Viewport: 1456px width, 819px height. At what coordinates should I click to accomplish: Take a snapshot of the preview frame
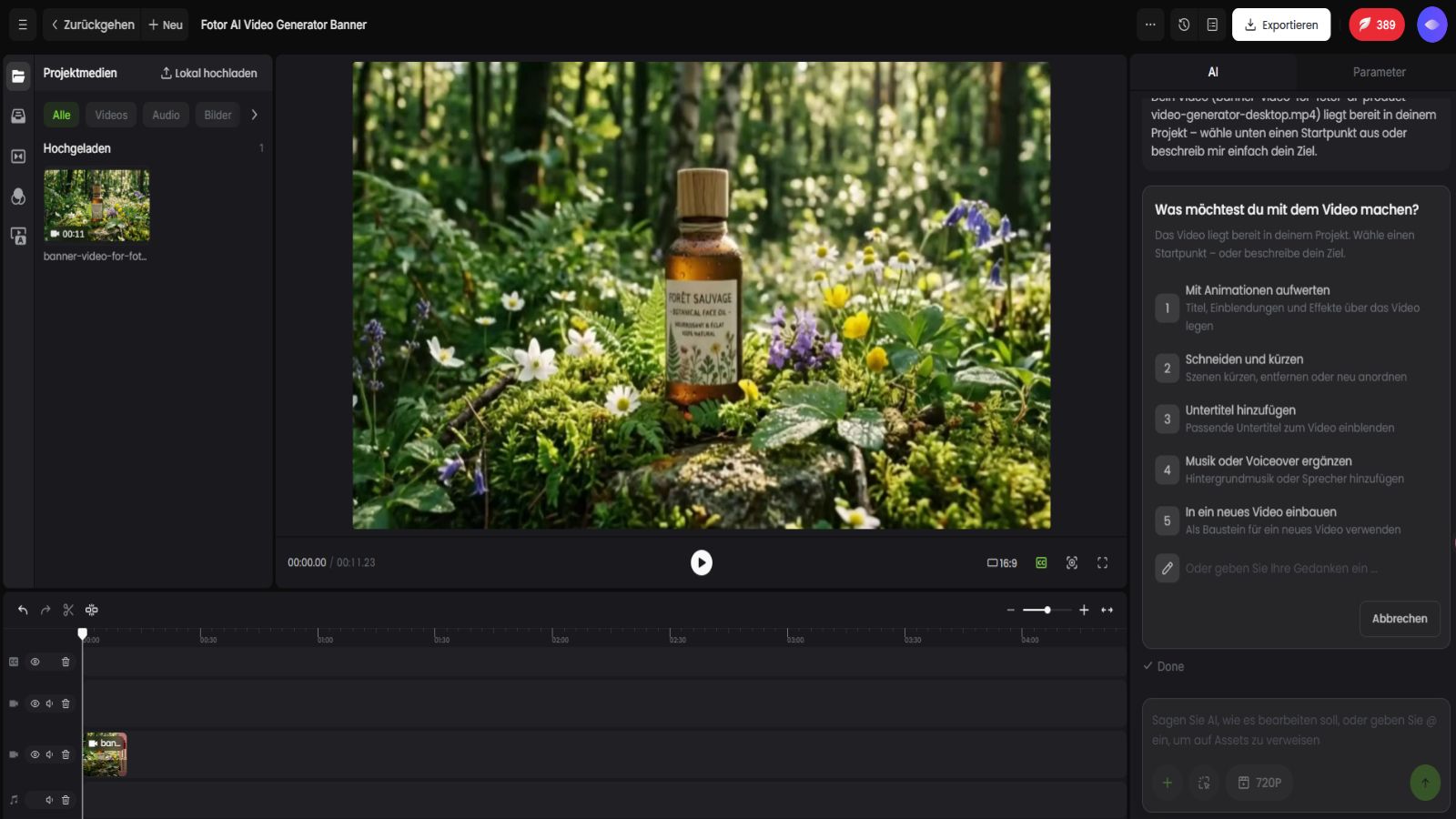pyautogui.click(x=1072, y=562)
